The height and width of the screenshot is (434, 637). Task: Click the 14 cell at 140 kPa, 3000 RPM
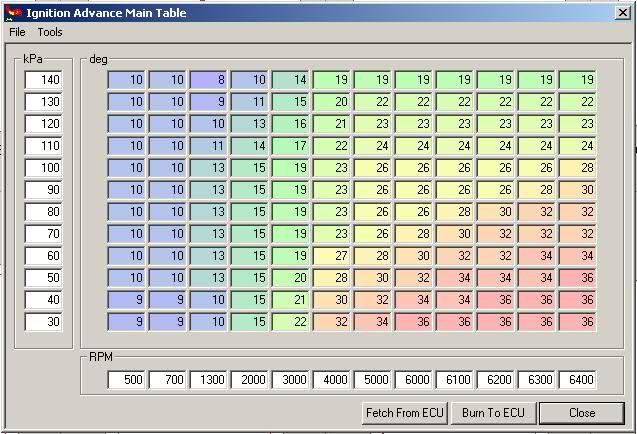(x=290, y=80)
